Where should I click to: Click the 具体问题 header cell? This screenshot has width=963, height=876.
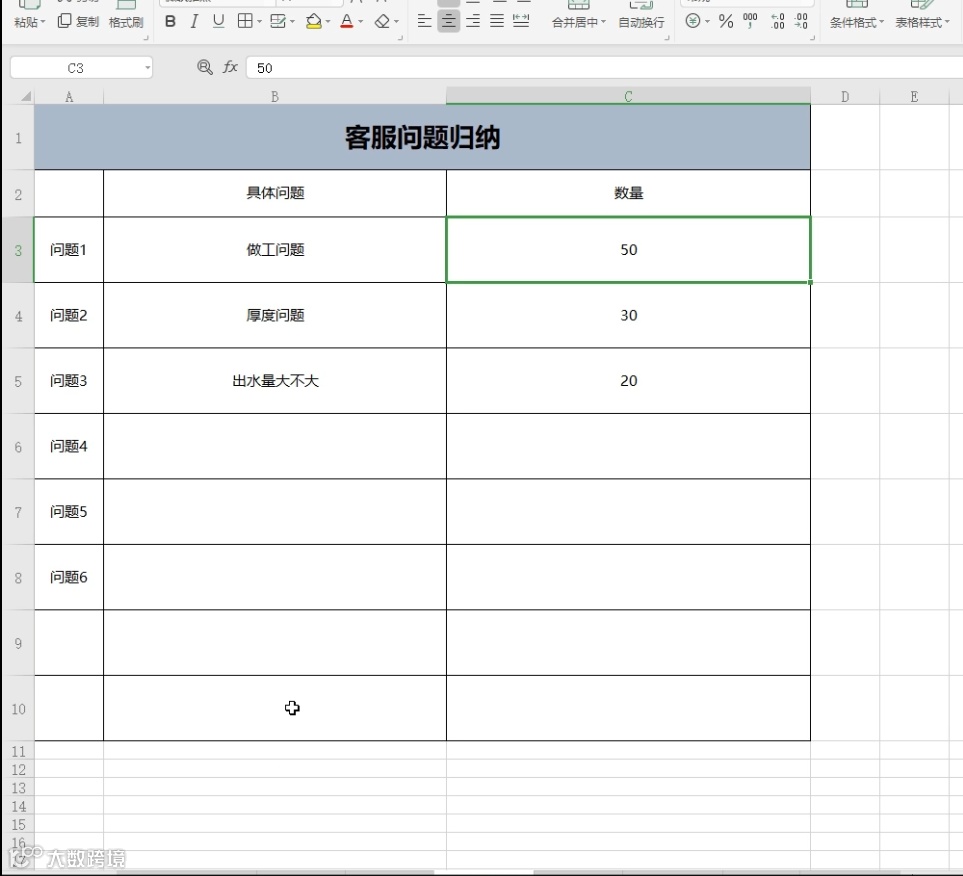pos(275,193)
